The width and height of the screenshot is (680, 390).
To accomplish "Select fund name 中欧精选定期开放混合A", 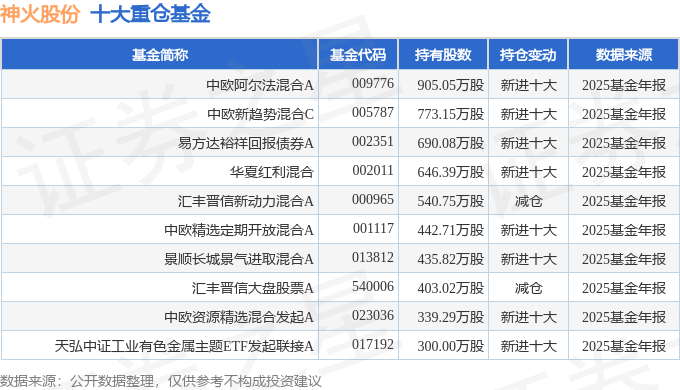I will point(239,230).
